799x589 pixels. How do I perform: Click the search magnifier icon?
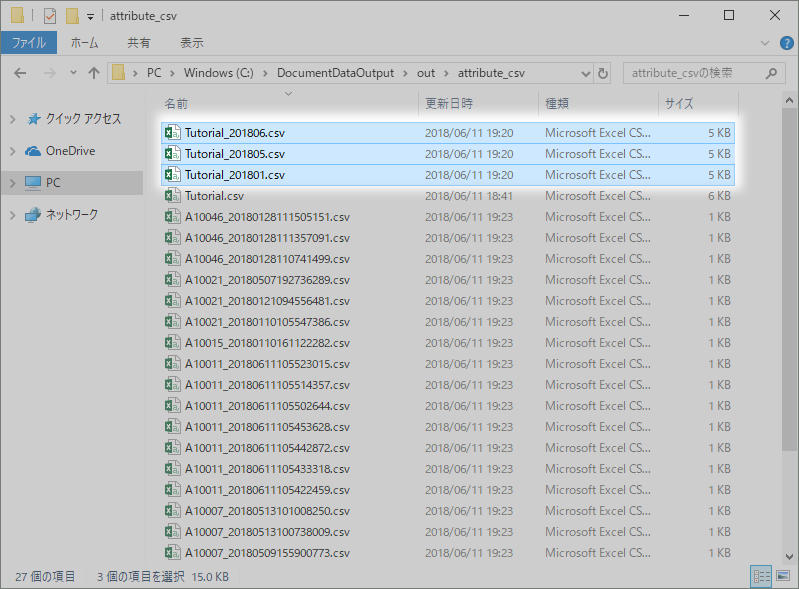click(x=771, y=73)
